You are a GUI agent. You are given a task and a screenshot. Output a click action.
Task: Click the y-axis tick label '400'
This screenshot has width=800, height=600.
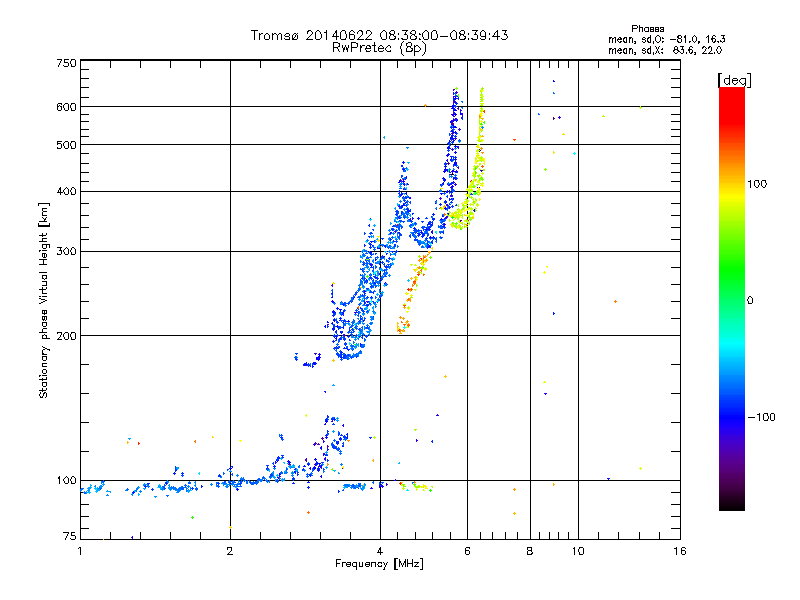tap(66, 192)
